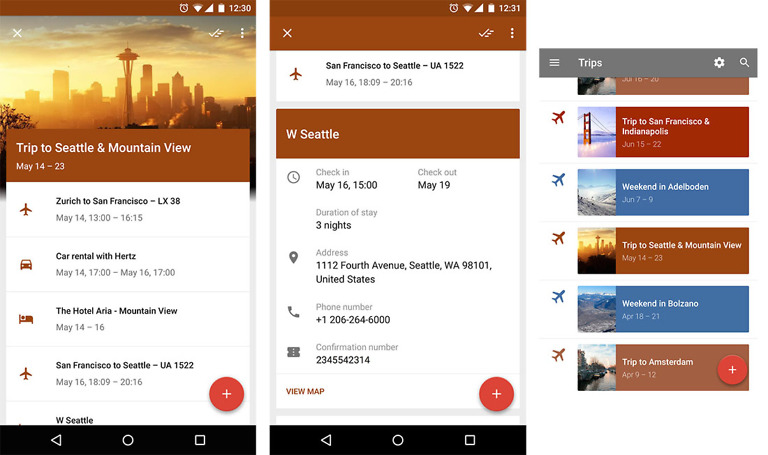768x455 pixels.
Task: Tap Android back button on Seattle trip list screen
Action: pos(56,440)
